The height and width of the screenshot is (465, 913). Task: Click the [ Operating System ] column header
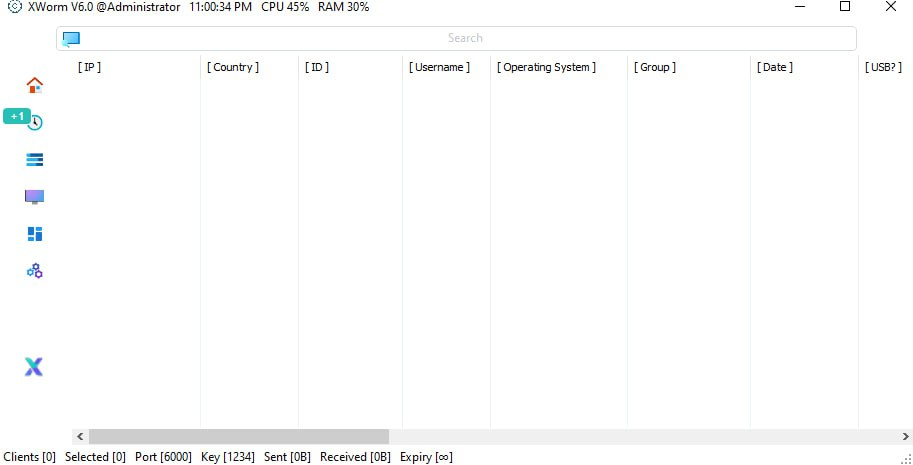coord(546,67)
